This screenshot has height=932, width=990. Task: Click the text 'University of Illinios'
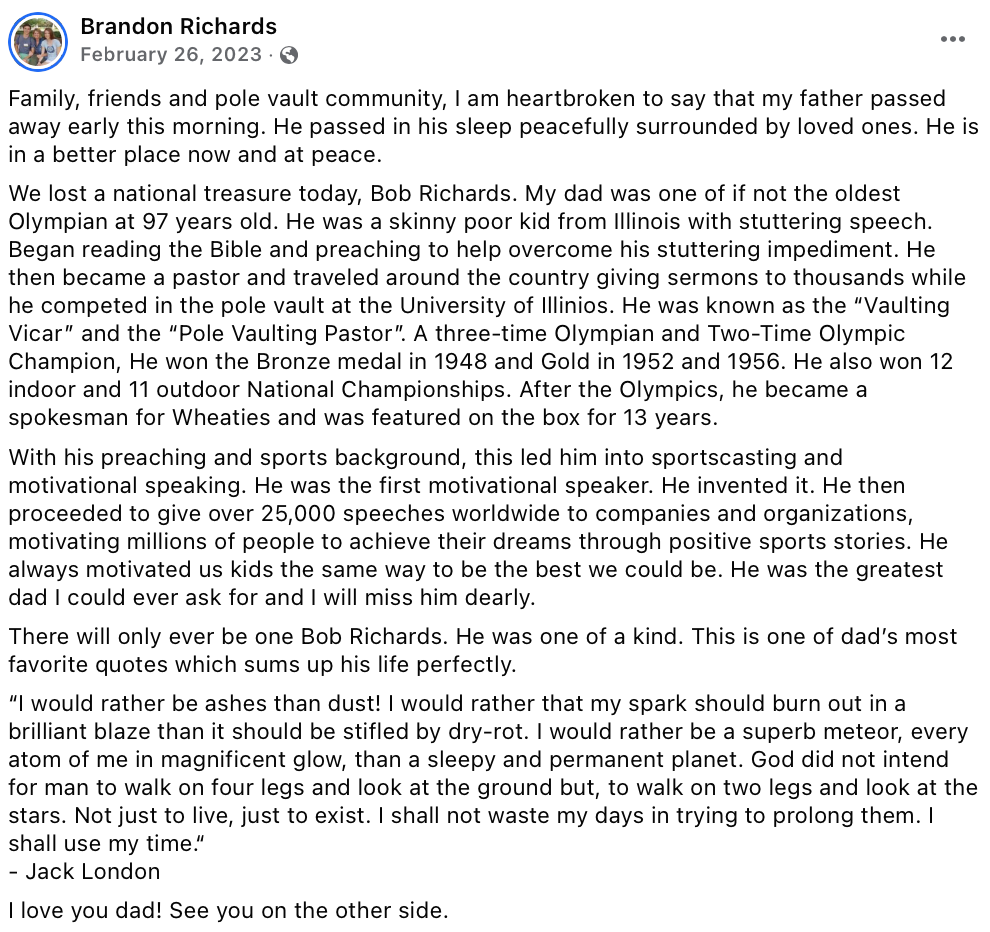point(506,306)
